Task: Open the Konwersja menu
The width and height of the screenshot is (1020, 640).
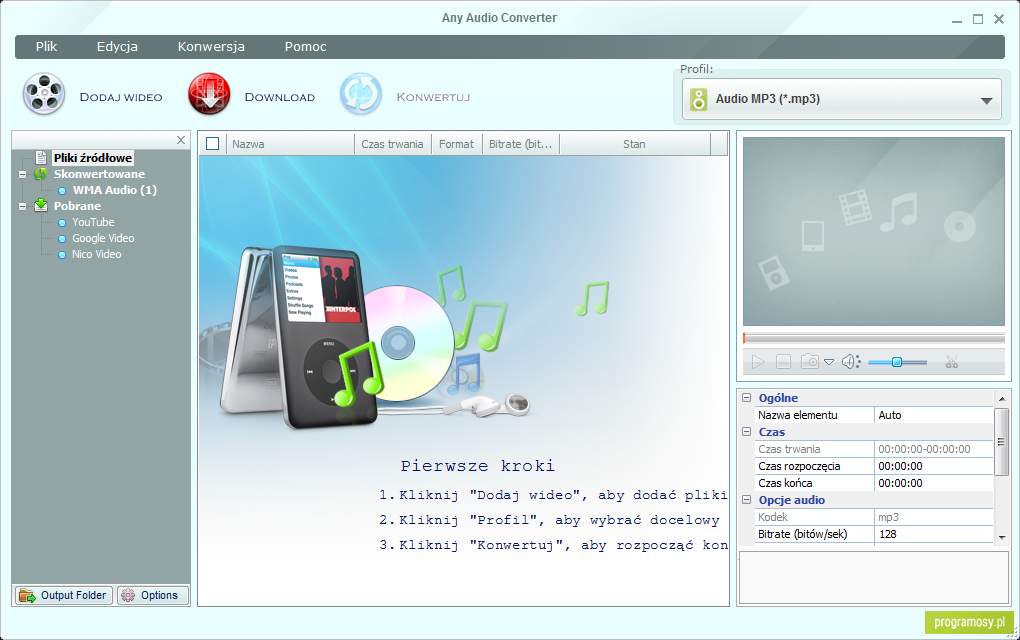Action: pyautogui.click(x=211, y=47)
